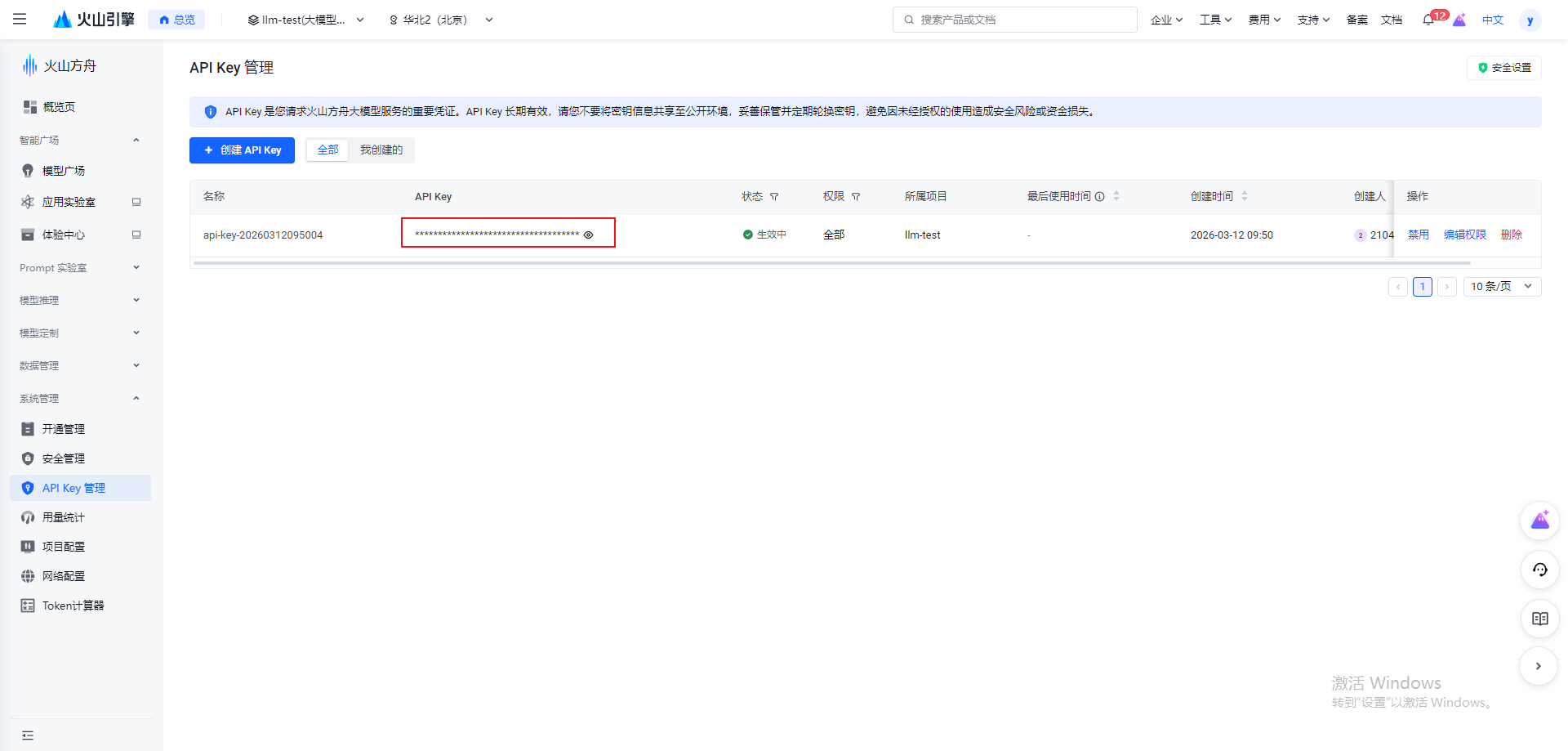Open 项目配置 in sidebar
Screen dimensions: 1568x751
80,547
